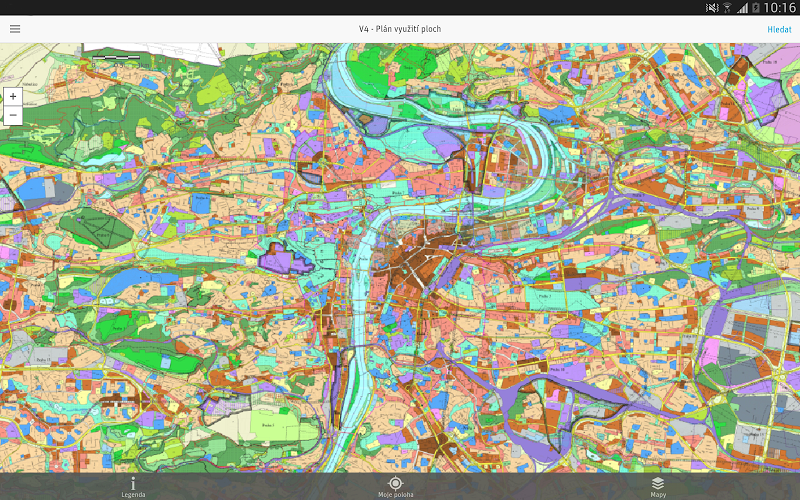Tap the title V4 - Plán využití ploch
Viewport: 800px width, 500px height.
click(400, 29)
